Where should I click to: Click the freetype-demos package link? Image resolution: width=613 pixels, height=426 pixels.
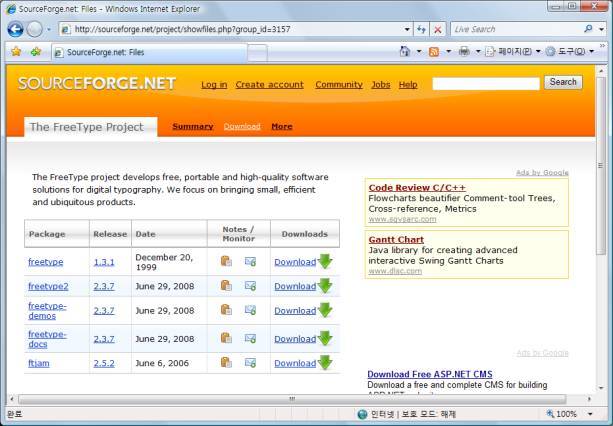coord(47,311)
